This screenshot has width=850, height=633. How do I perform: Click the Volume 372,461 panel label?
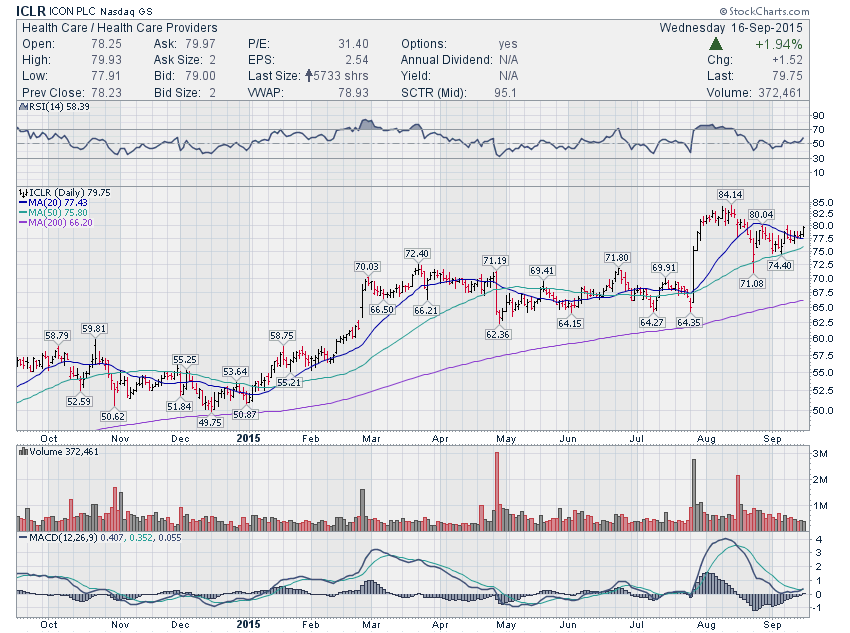[59, 451]
